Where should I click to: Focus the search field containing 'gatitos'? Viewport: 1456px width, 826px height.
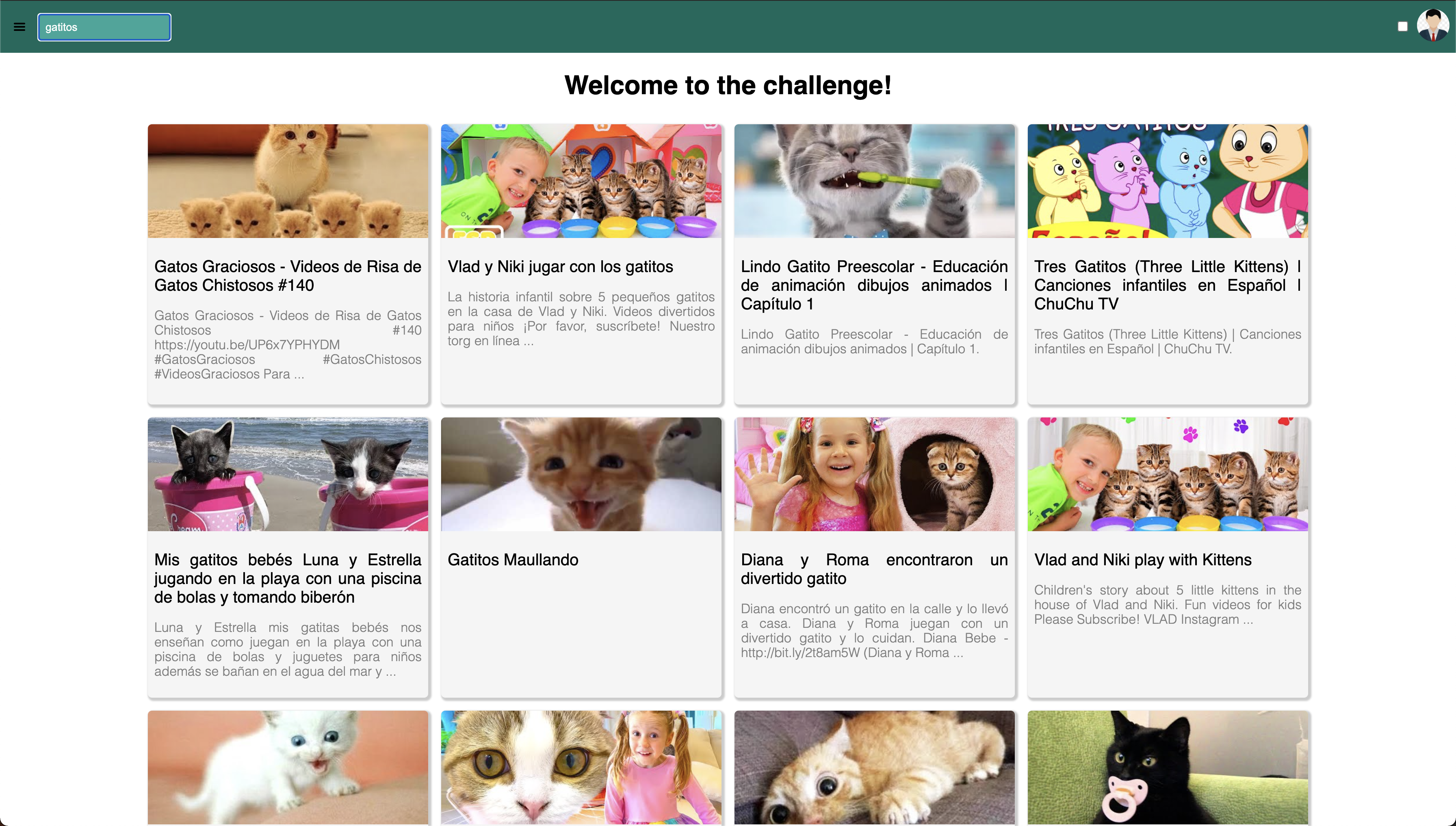(x=104, y=27)
